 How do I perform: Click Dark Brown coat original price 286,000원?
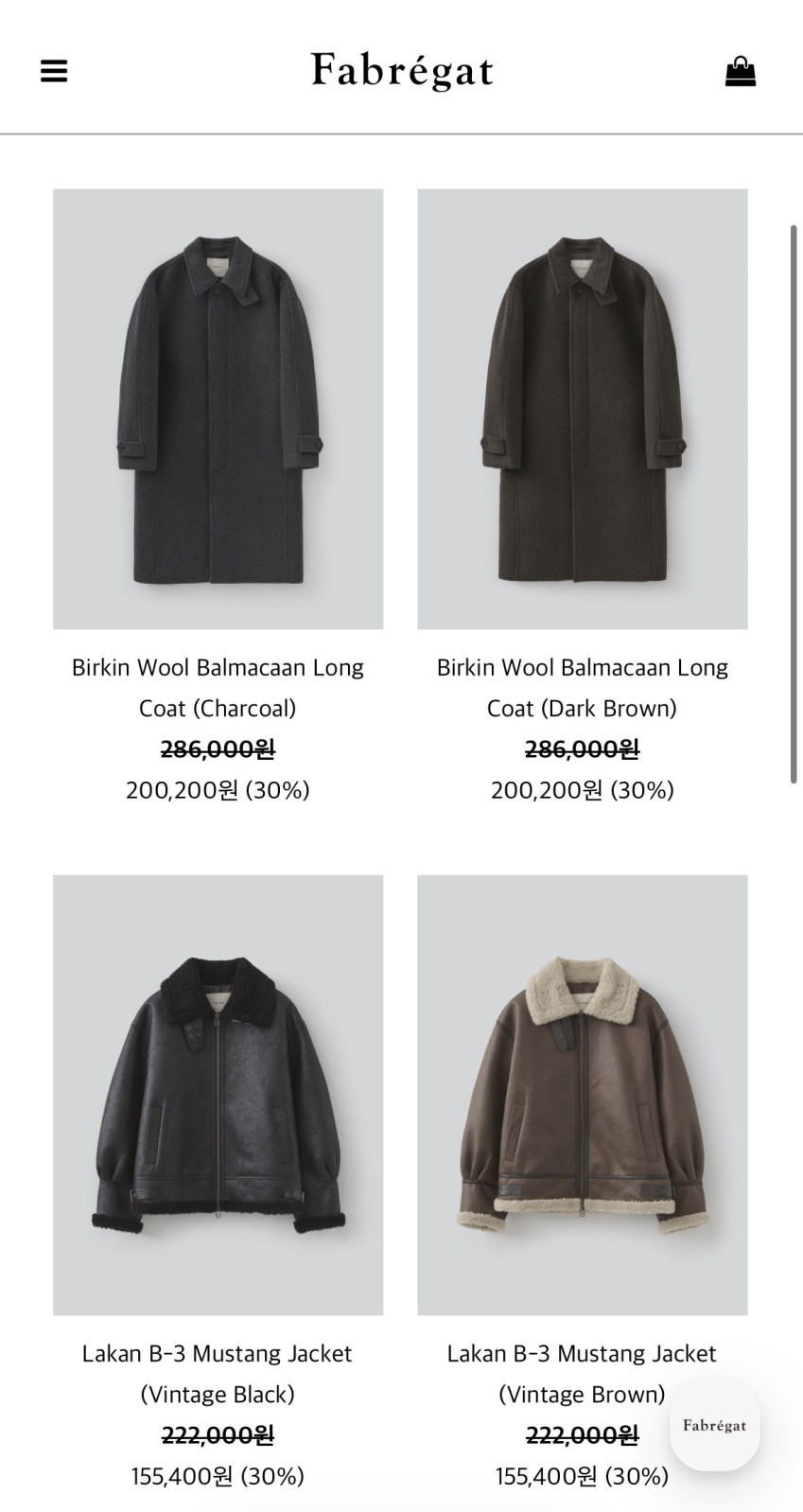(582, 749)
